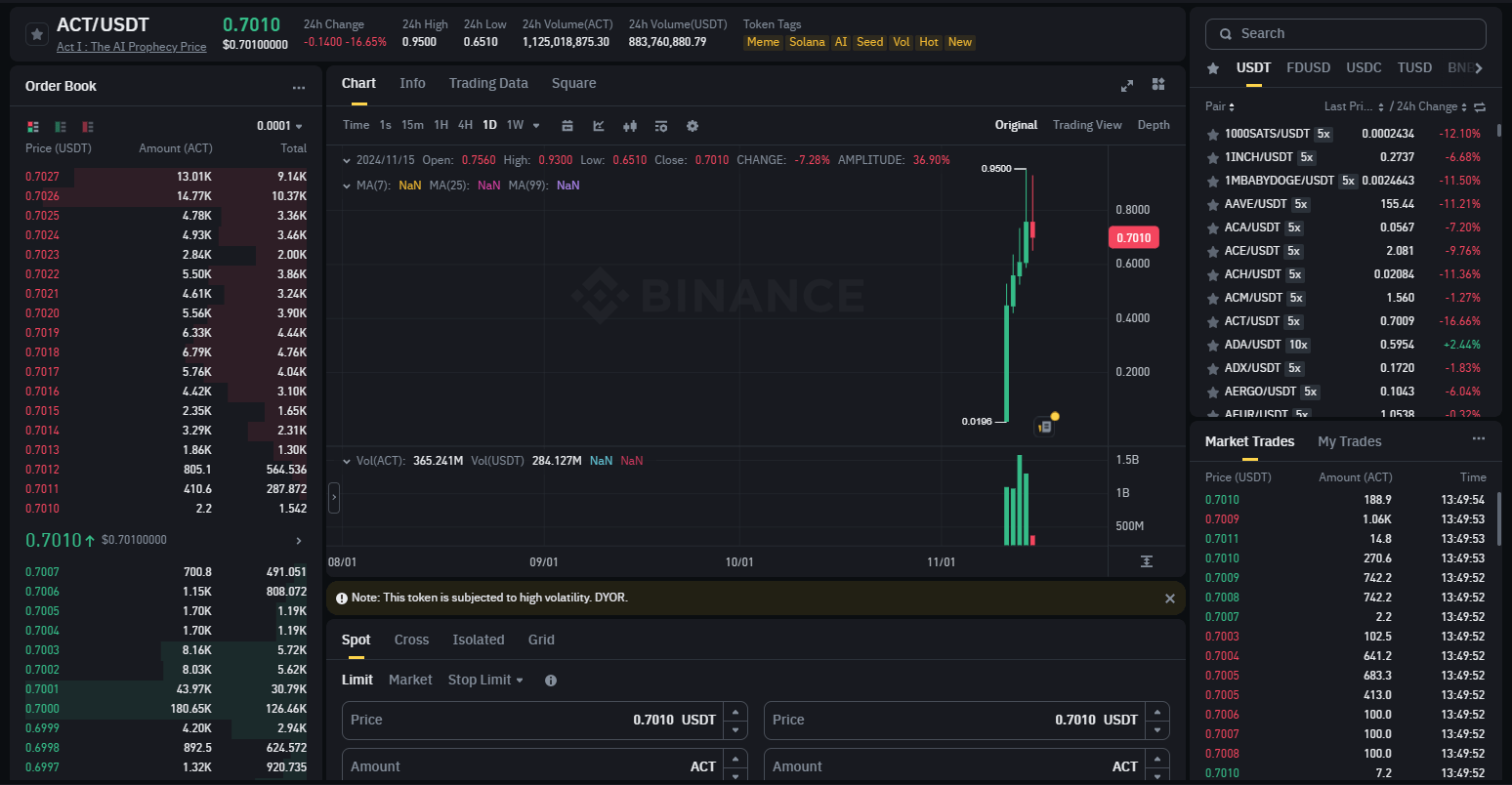Show bids-only order book view

click(x=61, y=127)
